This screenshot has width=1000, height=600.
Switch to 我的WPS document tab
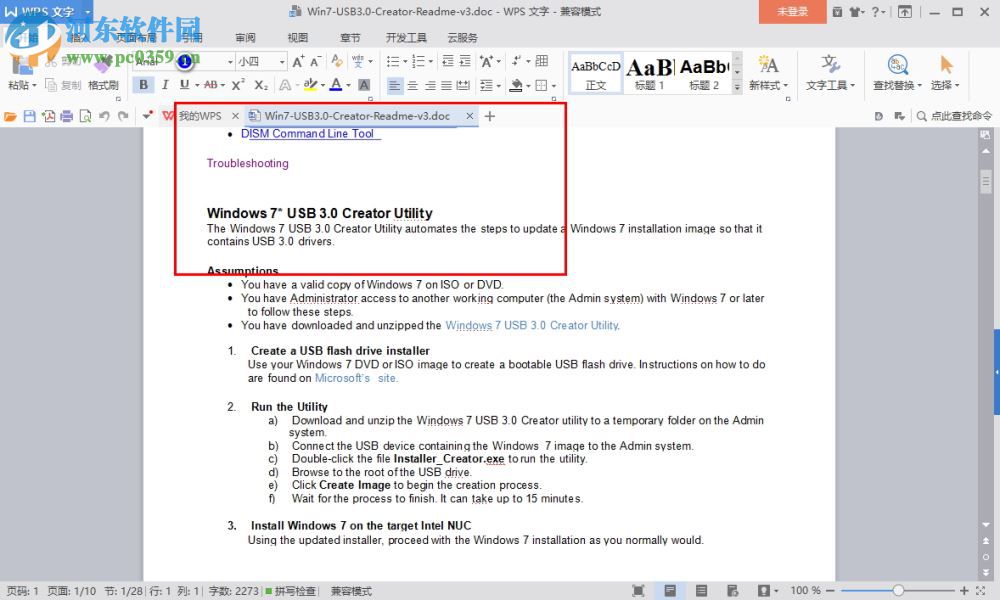point(200,116)
